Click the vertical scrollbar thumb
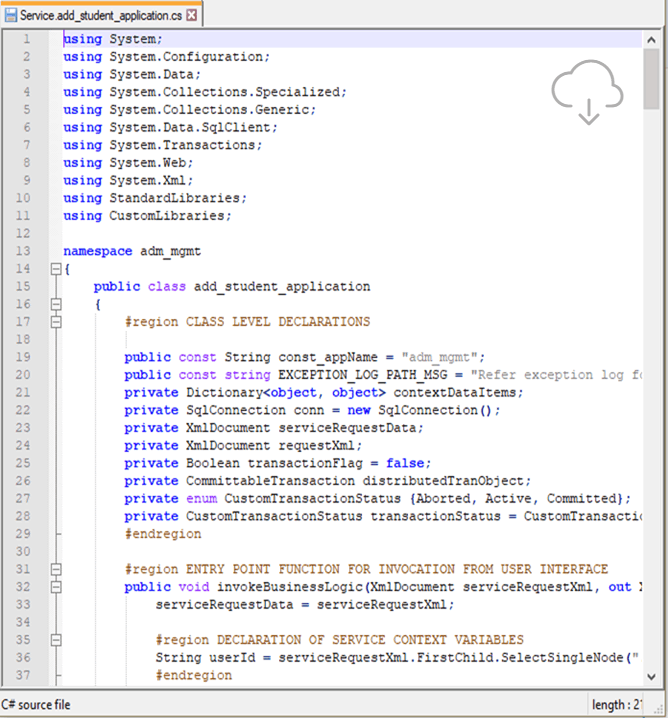 [651, 80]
